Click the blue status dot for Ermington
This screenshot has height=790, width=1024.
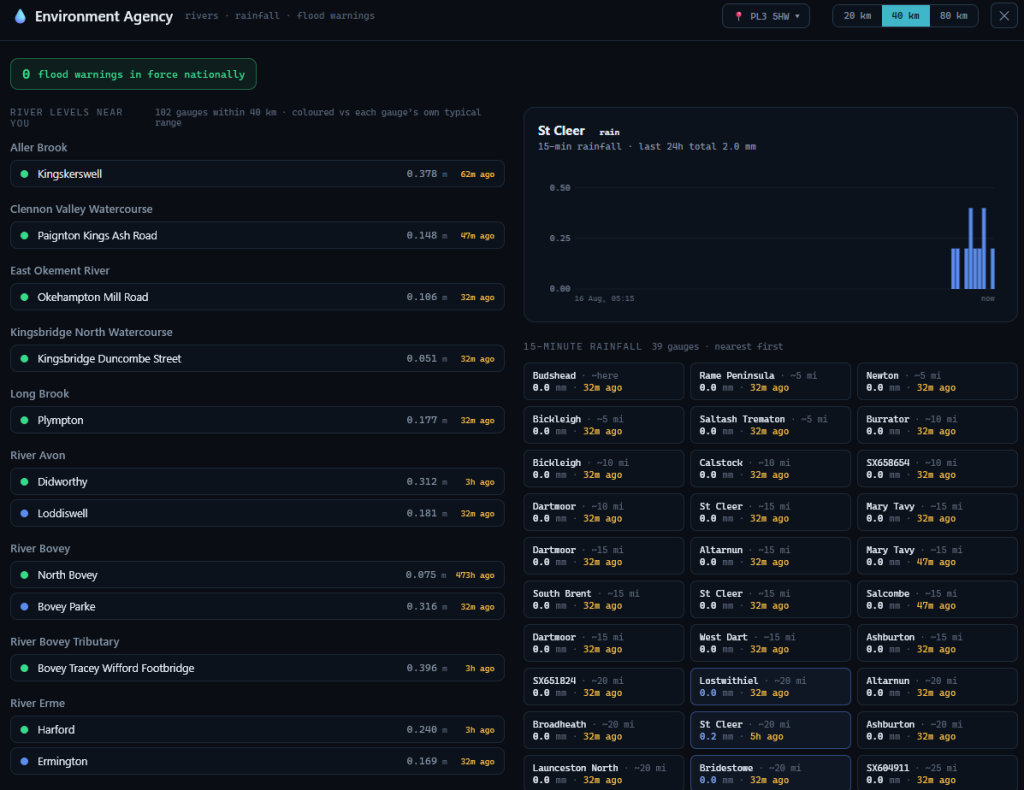point(24,762)
